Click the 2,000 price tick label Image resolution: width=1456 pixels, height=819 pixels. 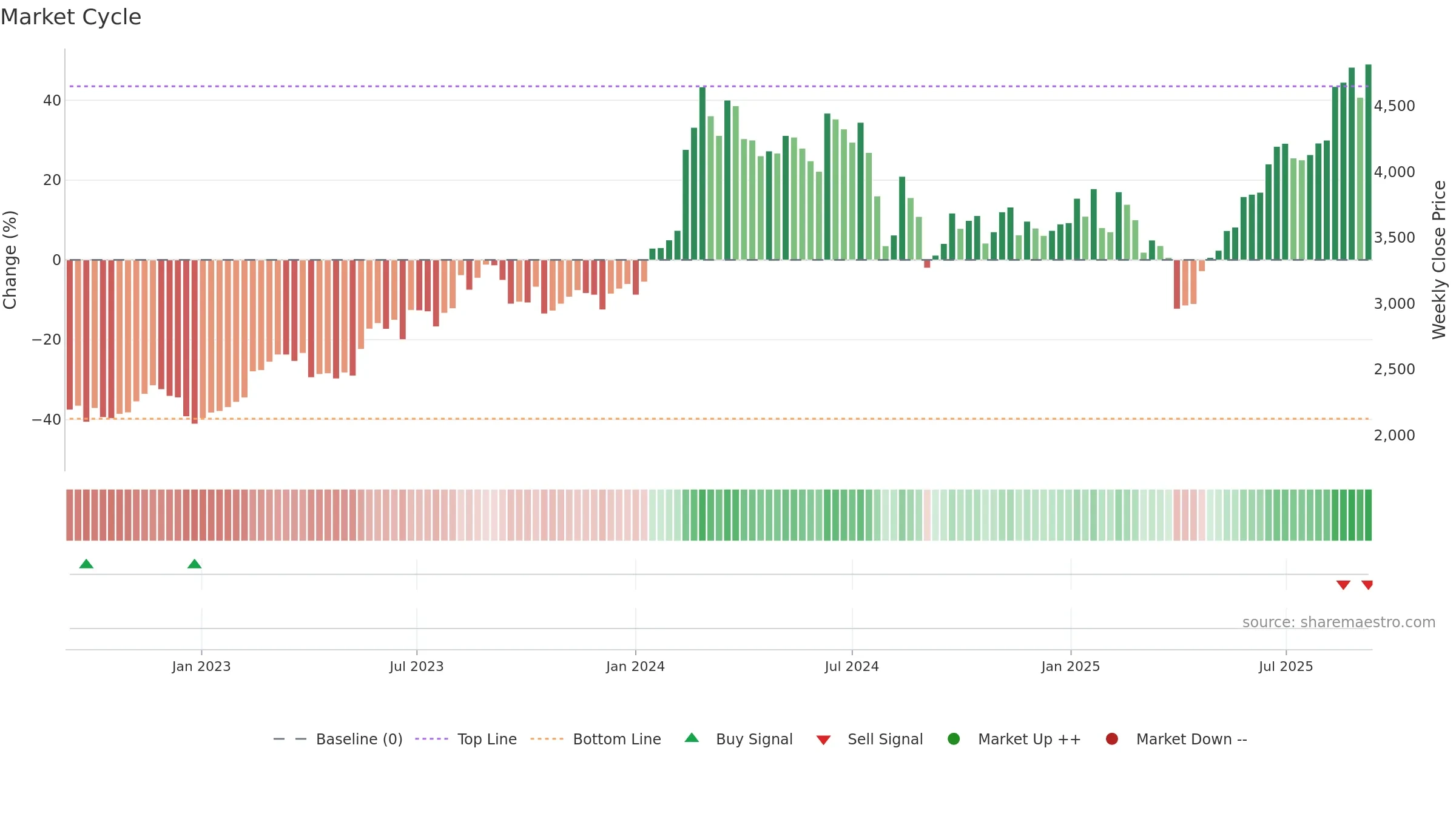[x=1394, y=436]
